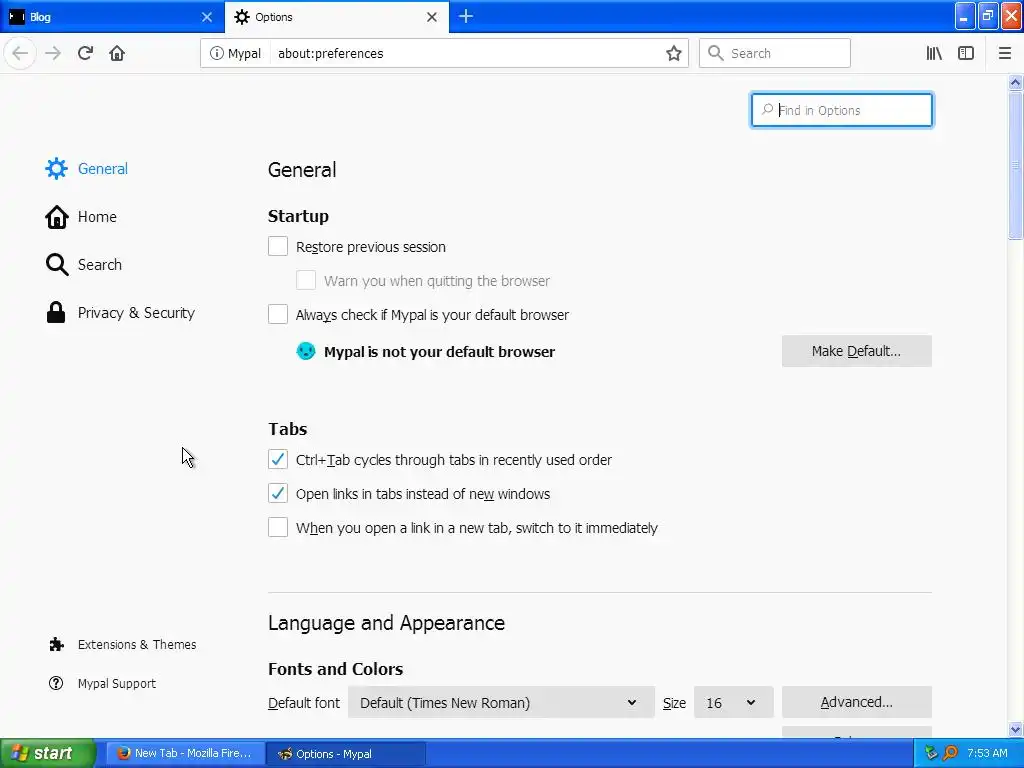Open Extensions & Themes link

click(x=136, y=645)
